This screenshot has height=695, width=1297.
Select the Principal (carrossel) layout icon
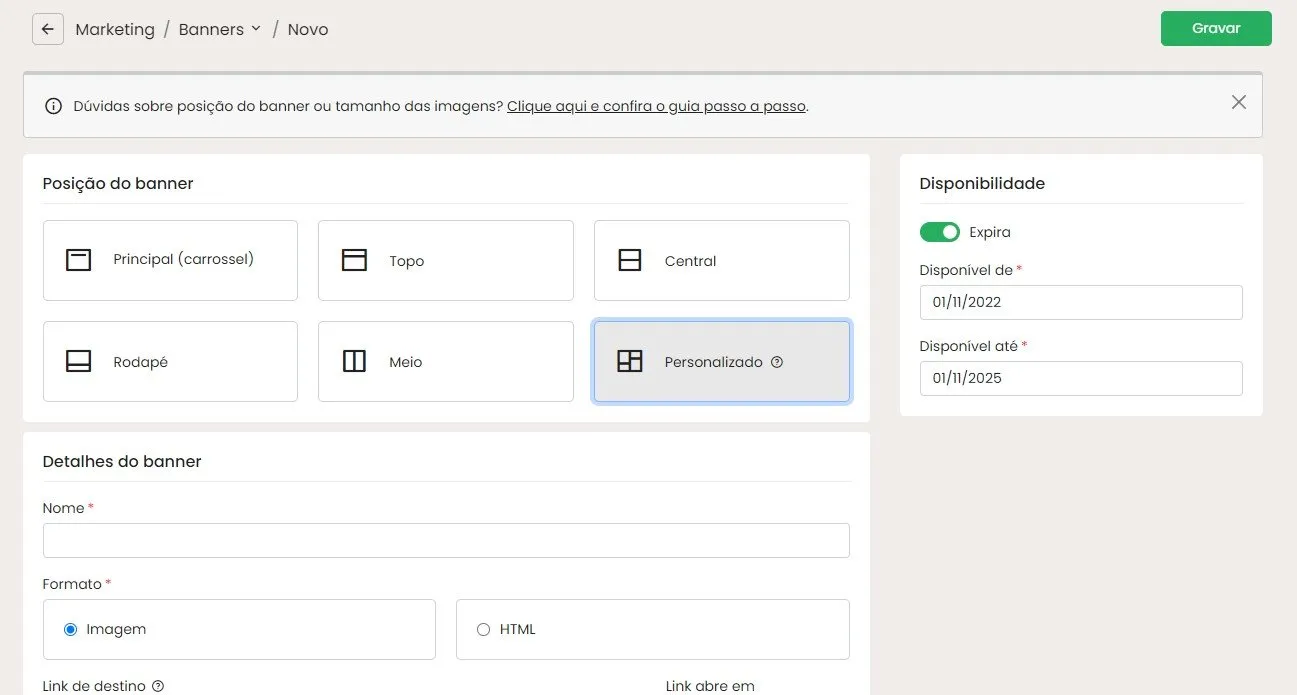[x=79, y=260]
